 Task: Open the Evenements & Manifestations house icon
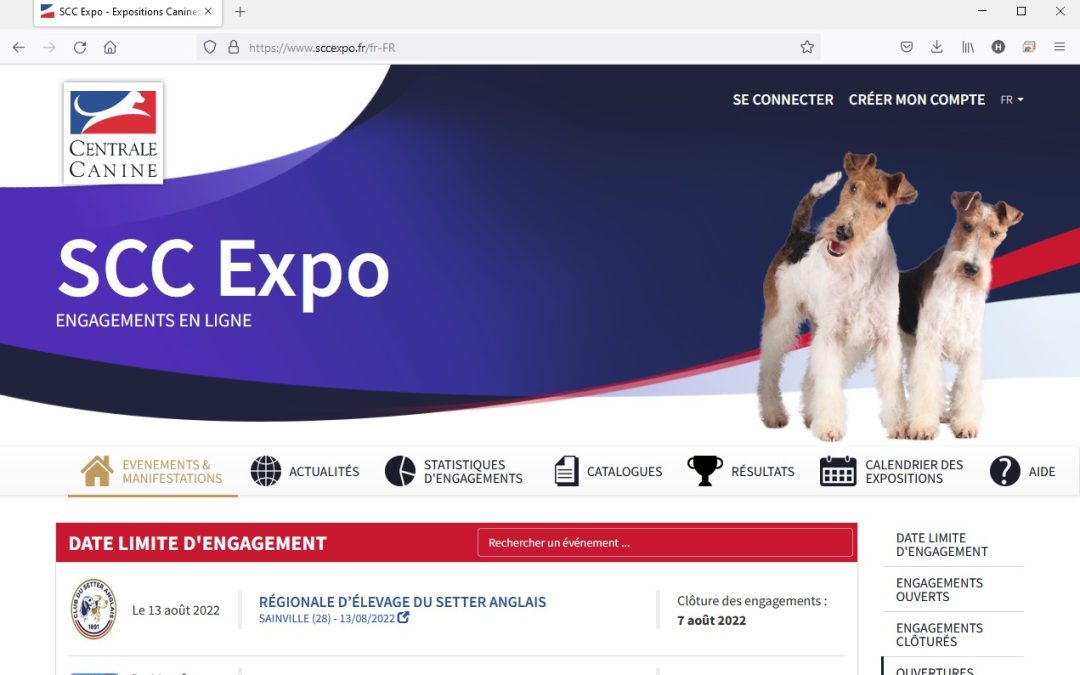click(x=97, y=471)
